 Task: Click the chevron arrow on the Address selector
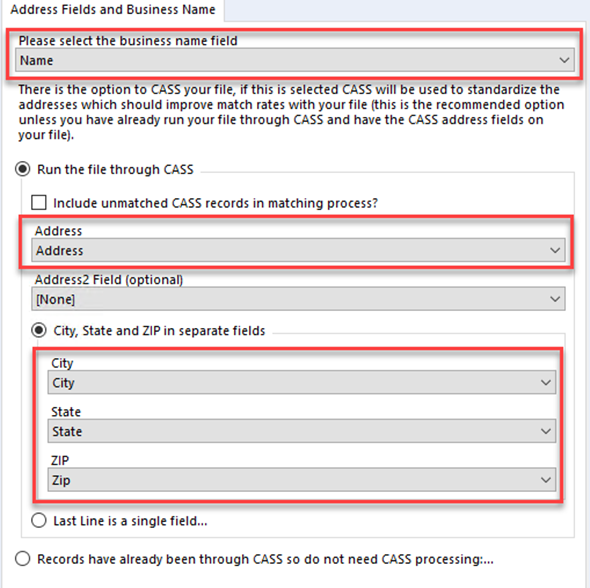[555, 250]
